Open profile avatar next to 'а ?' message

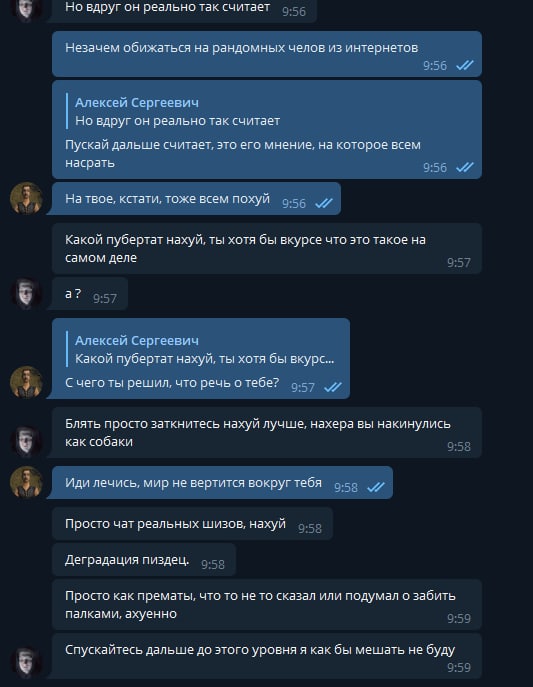pyautogui.click(x=26, y=294)
